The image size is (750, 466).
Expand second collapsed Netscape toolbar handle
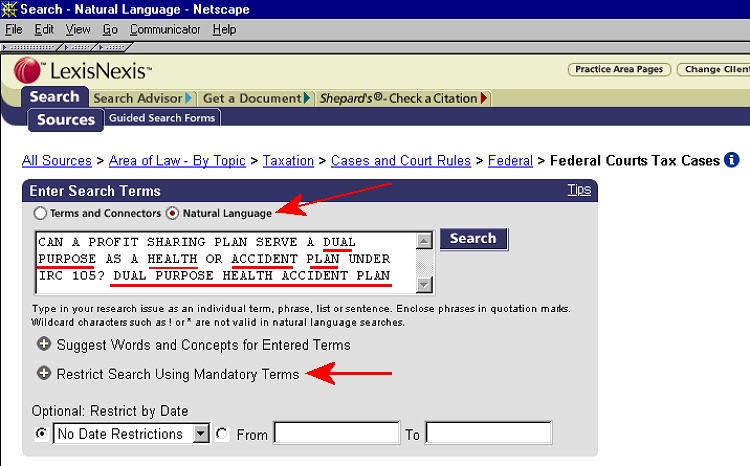pyautogui.click(x=77, y=47)
